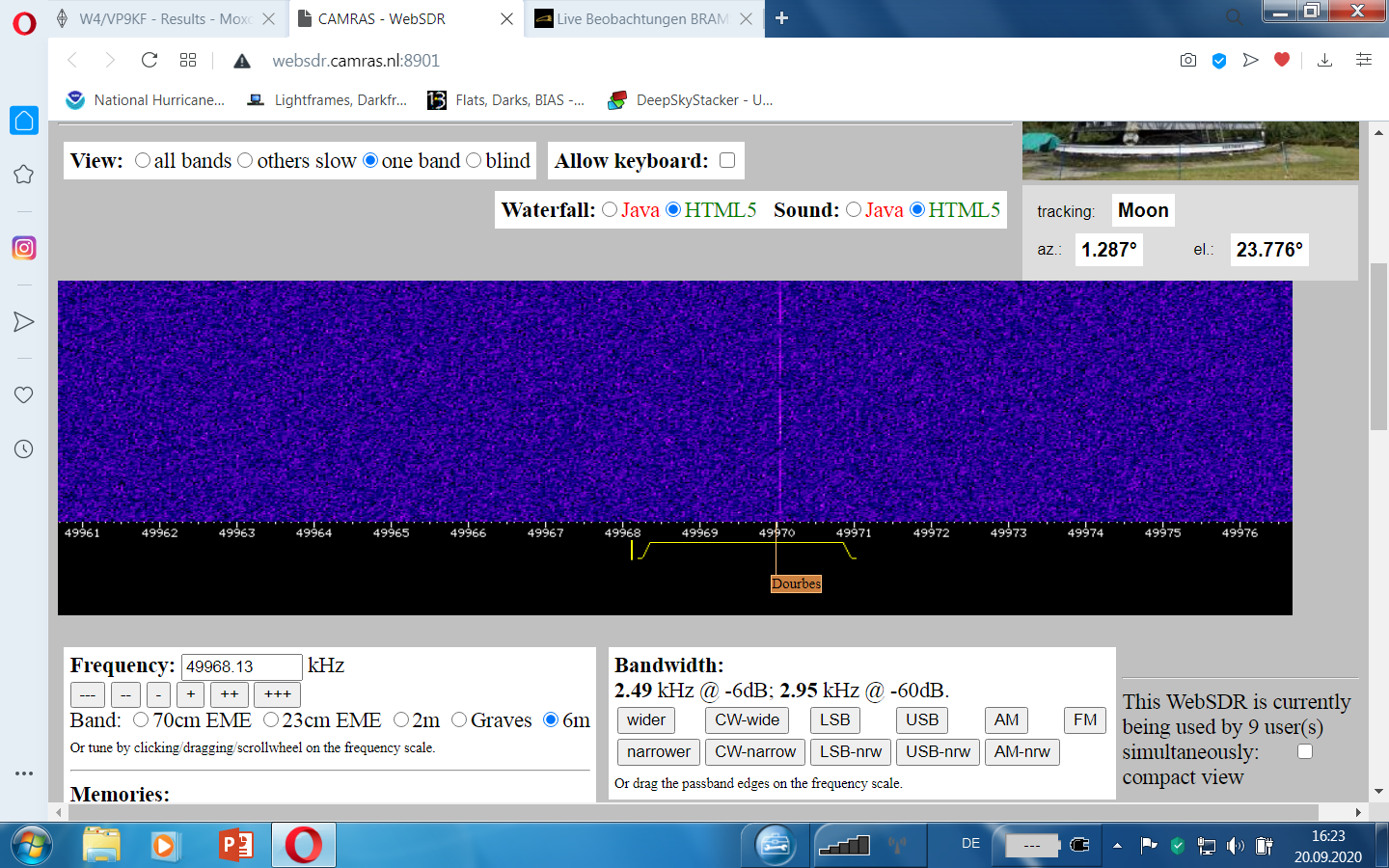The image size is (1389, 868).
Task: Open the downloads icon
Action: tap(1325, 60)
